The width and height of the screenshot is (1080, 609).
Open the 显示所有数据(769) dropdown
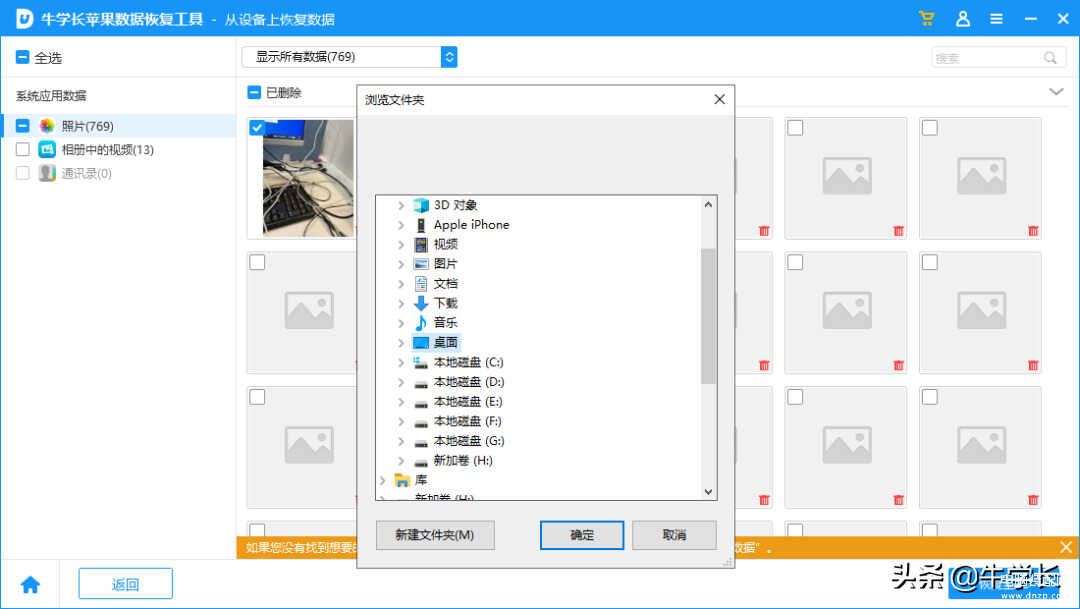click(349, 57)
